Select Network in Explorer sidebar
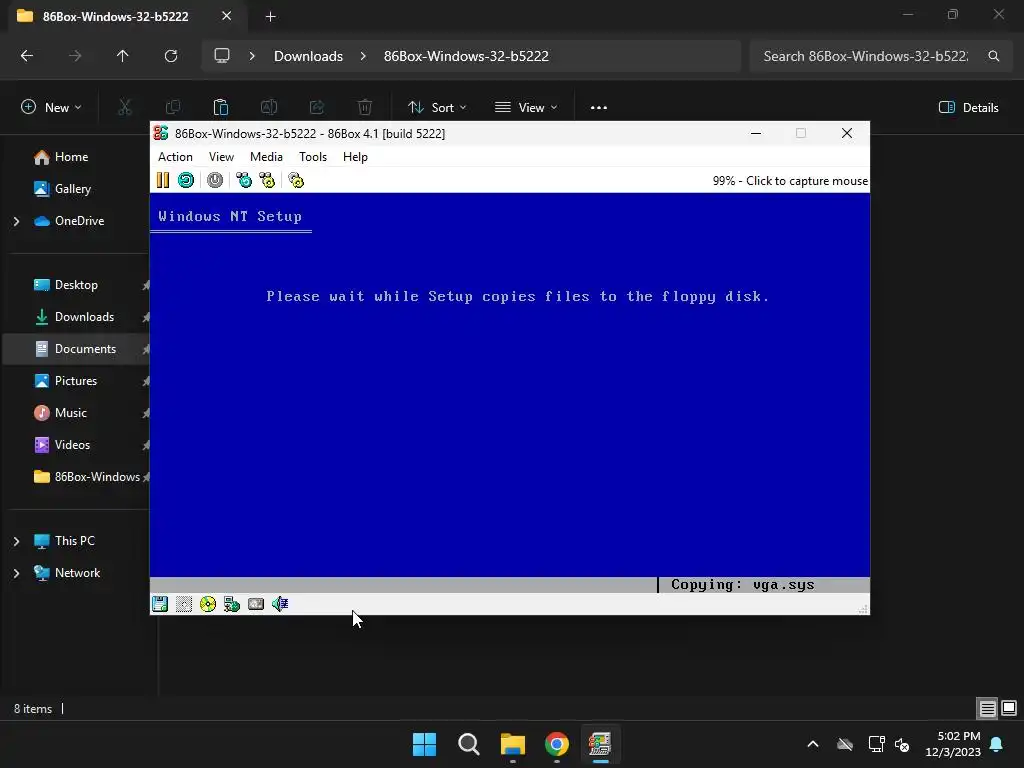Viewport: 1024px width, 768px height. tap(77, 573)
